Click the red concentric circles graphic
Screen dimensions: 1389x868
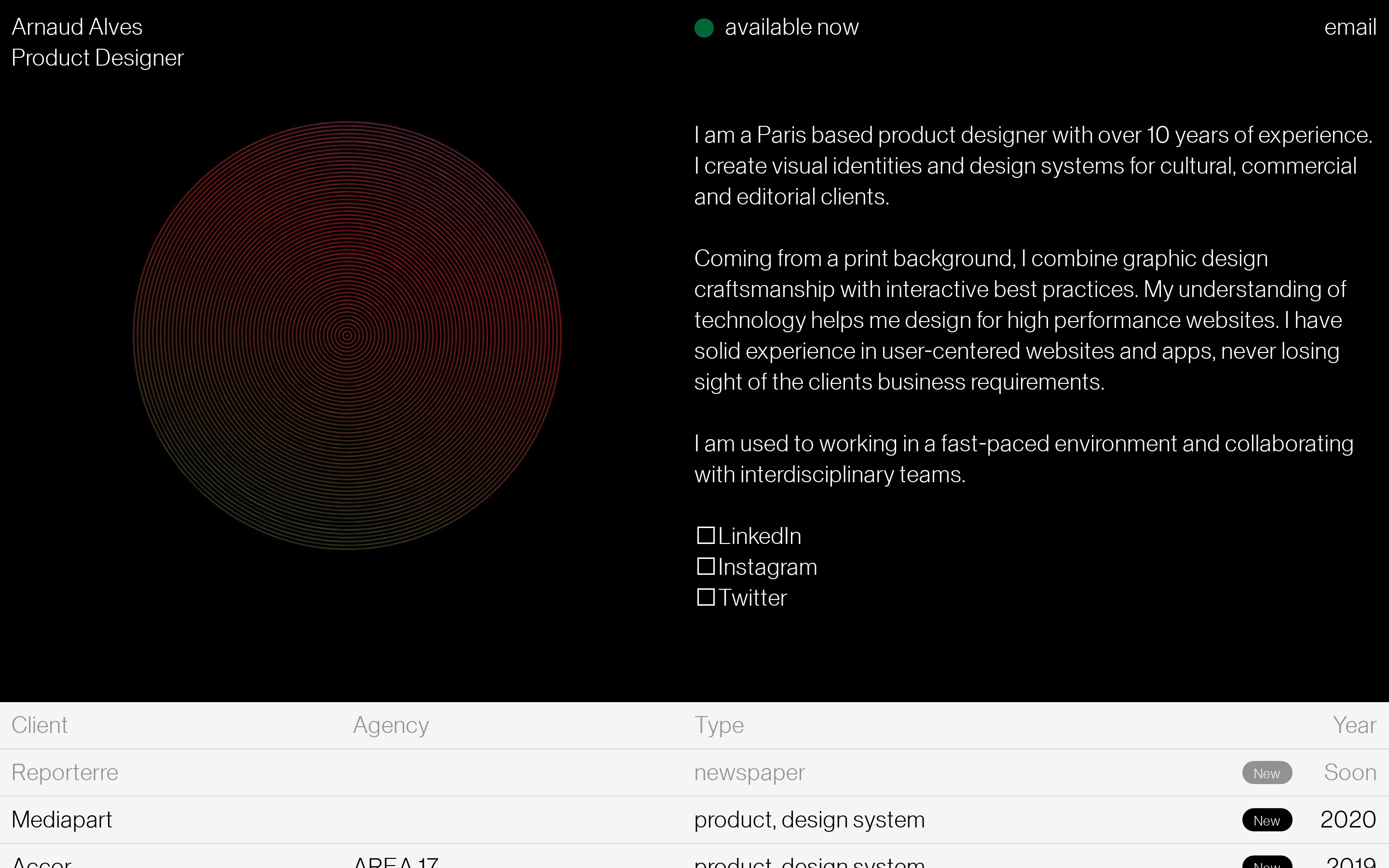click(347, 335)
